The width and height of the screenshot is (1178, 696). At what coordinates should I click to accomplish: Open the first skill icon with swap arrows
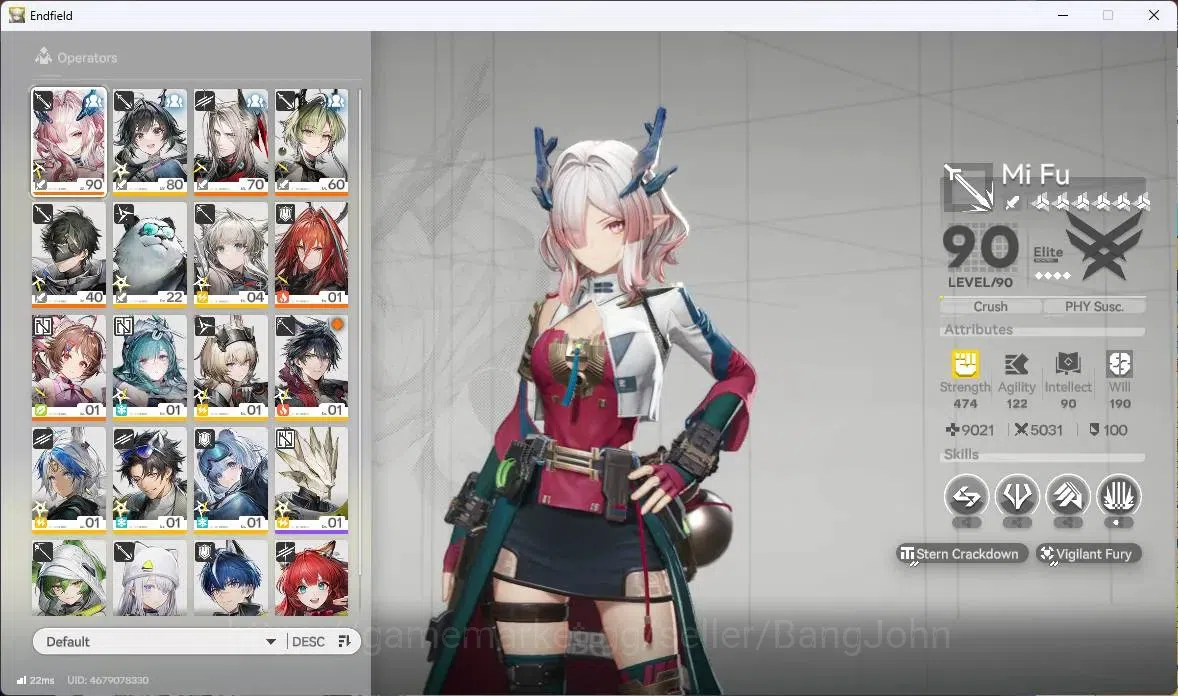[x=966, y=496]
